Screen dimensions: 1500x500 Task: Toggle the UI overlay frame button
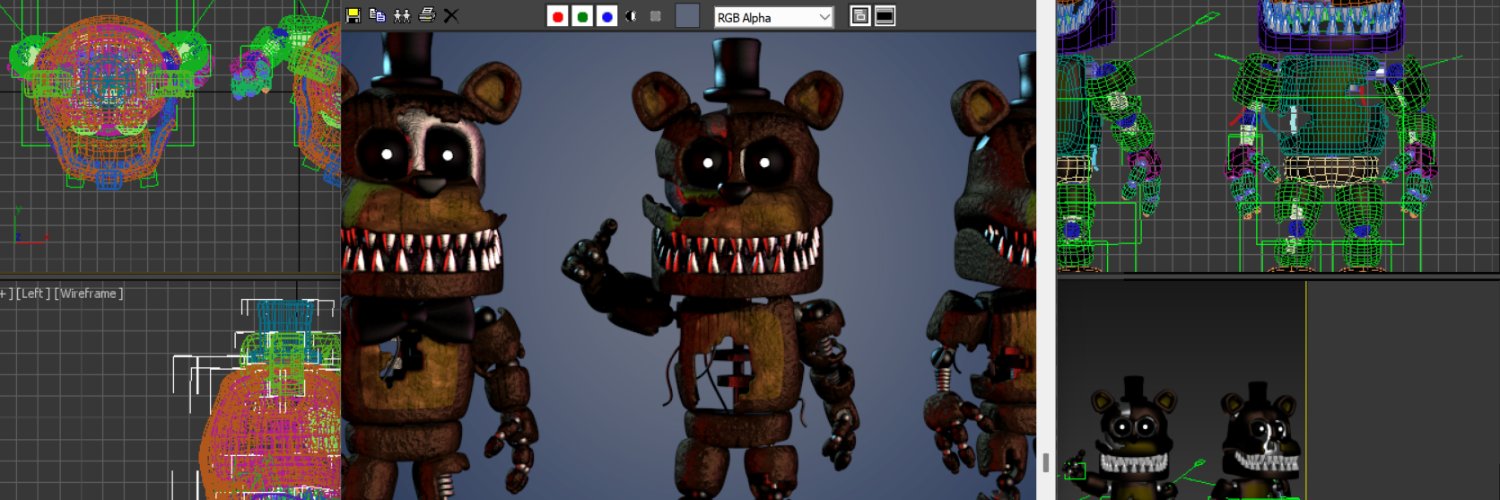(x=859, y=16)
